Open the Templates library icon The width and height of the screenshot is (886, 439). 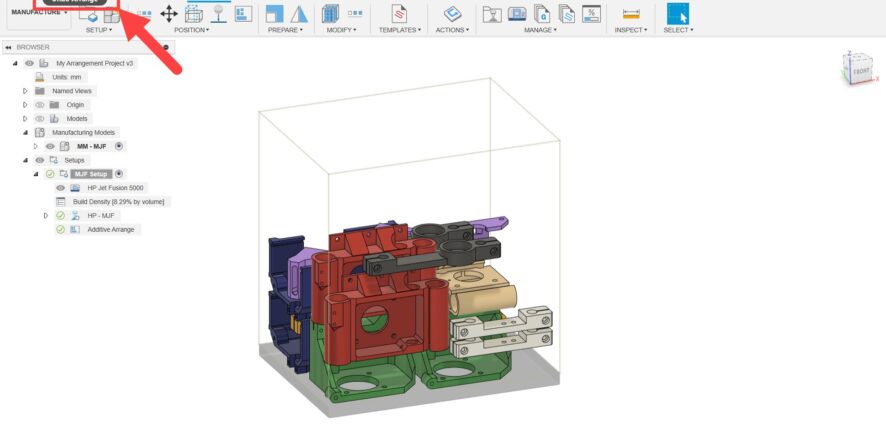point(399,13)
